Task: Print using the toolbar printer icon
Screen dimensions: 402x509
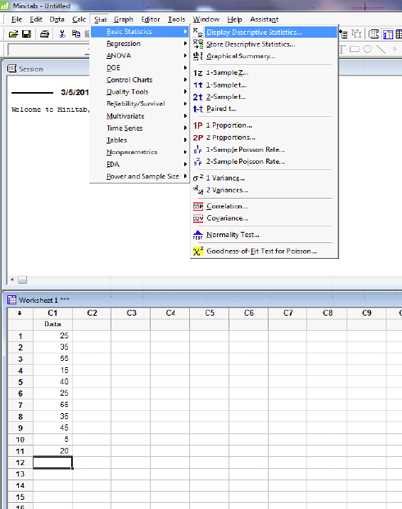Action: tap(44, 34)
